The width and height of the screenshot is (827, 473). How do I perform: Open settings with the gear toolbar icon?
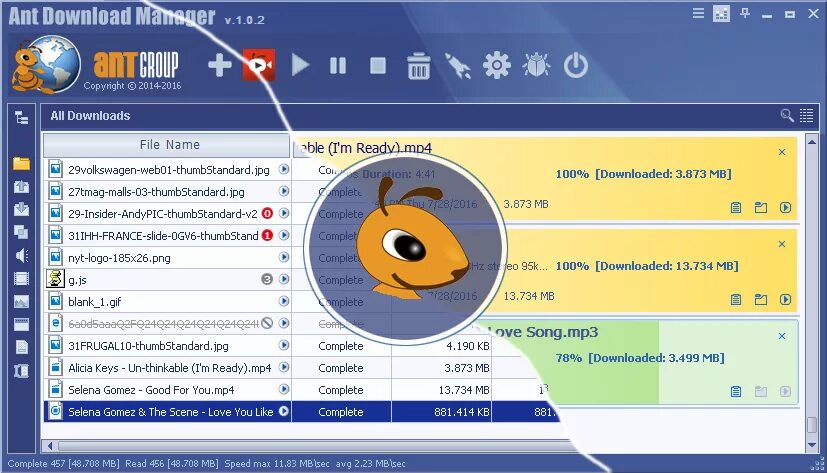[497, 65]
